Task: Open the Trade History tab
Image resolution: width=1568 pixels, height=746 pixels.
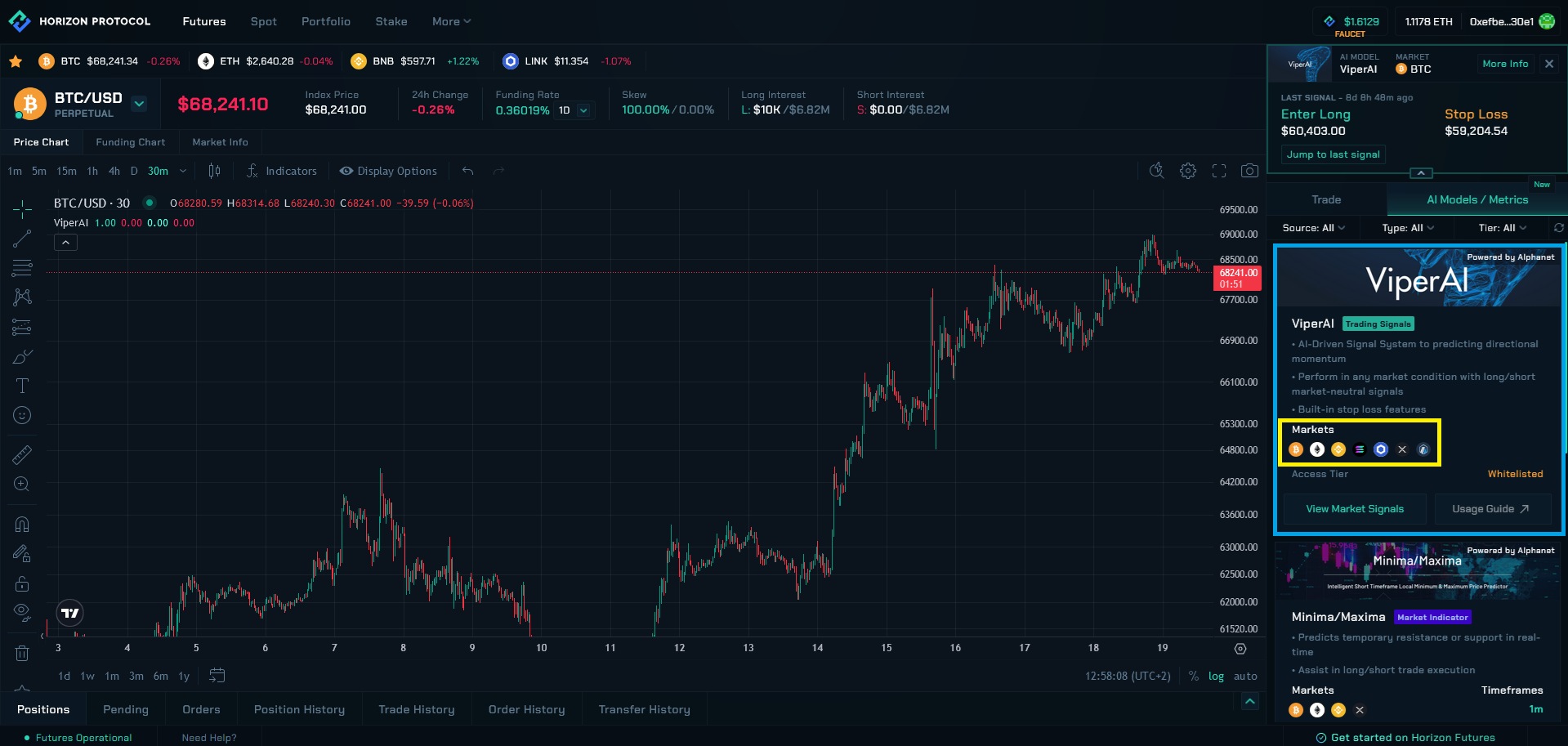Action: [x=416, y=709]
